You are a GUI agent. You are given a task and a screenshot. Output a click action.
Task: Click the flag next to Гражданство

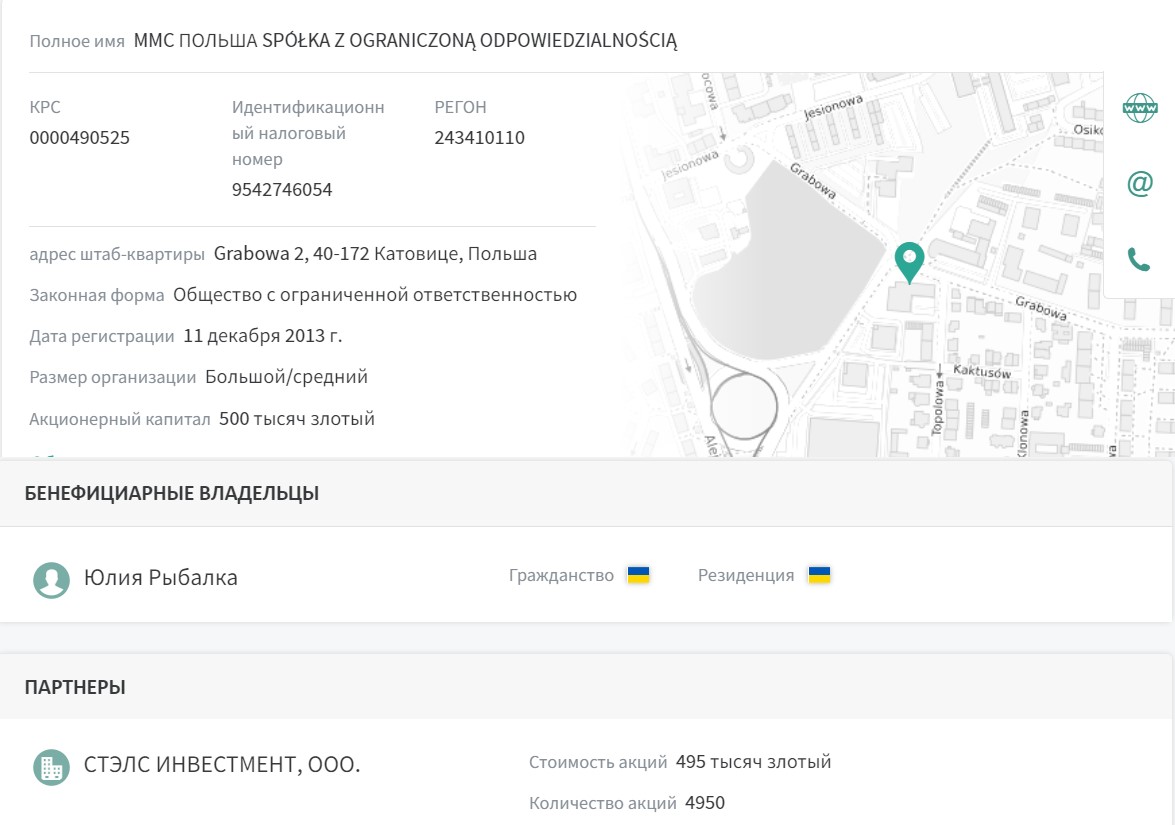point(638,575)
